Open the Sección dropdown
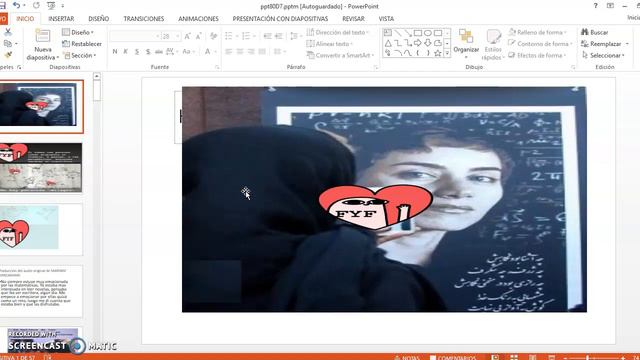This screenshot has height=360, width=640. 80,55
